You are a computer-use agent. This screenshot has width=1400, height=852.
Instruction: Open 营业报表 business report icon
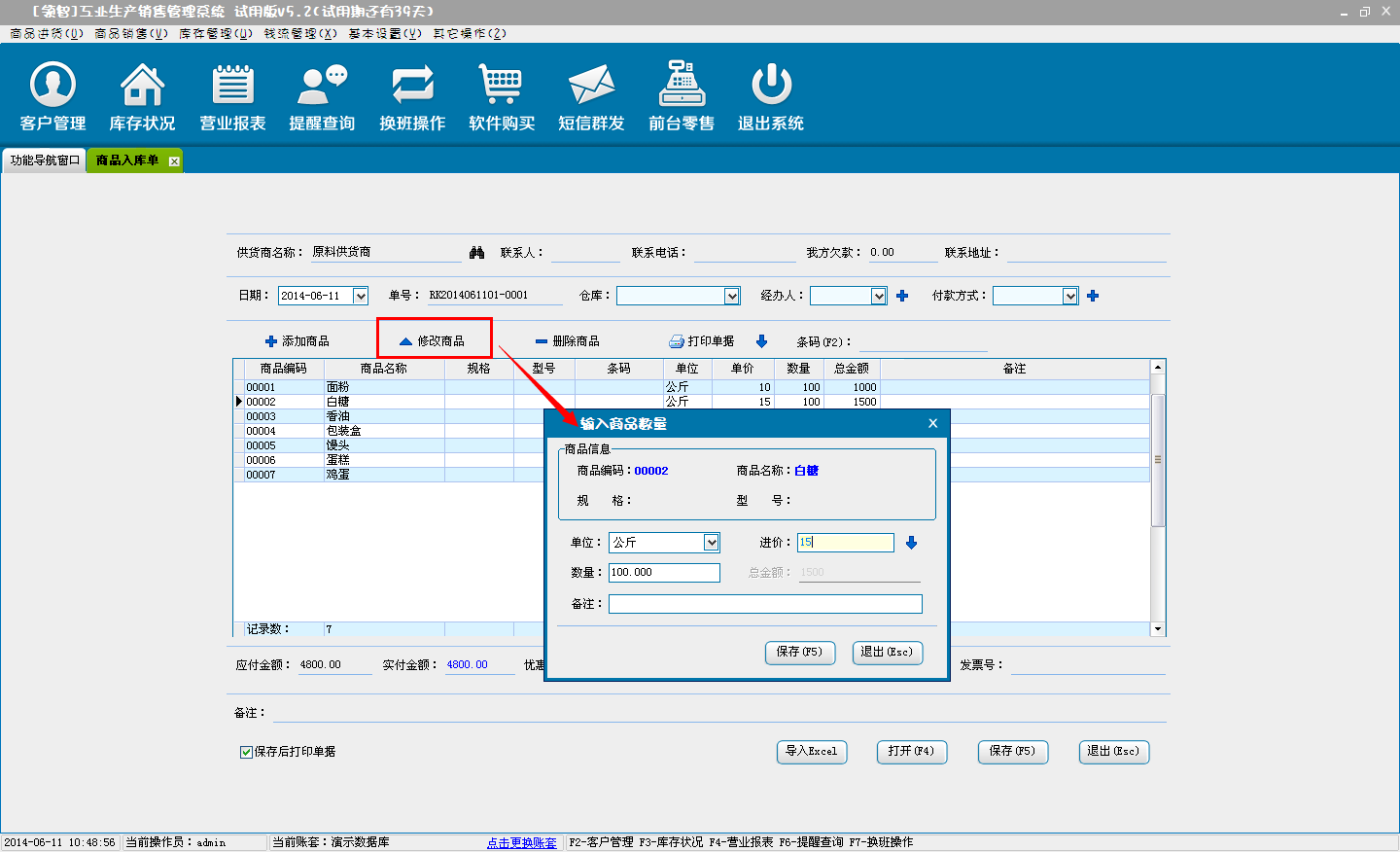[232, 86]
